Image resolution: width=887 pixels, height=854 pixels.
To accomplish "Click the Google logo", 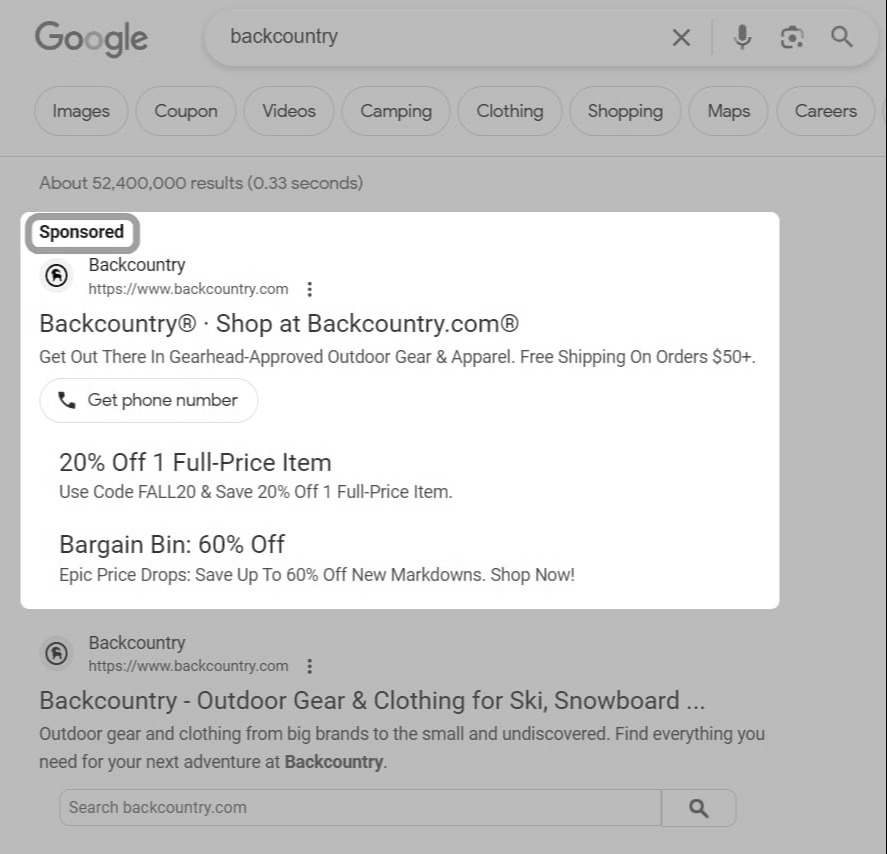I will coord(91,38).
